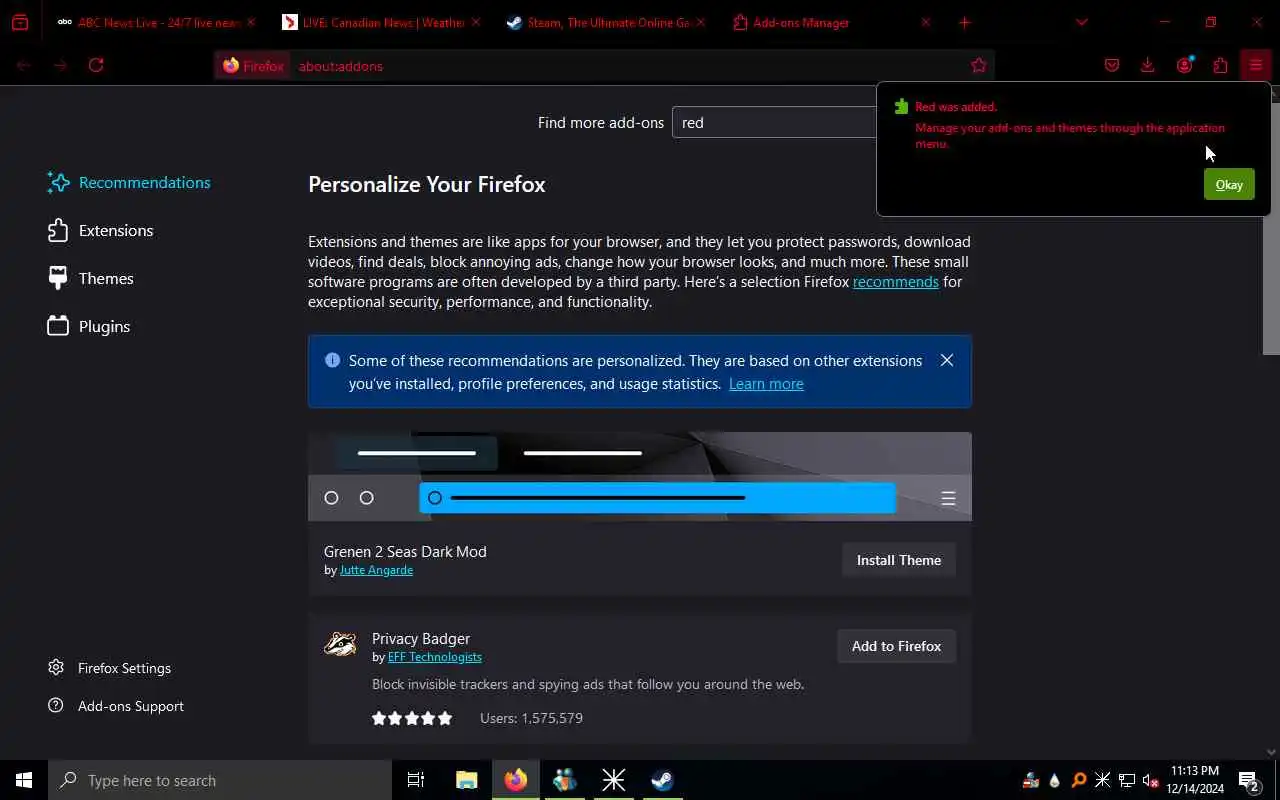The image size is (1280, 800).
Task: Open the Plugins sidebar category
Action: tap(89, 326)
